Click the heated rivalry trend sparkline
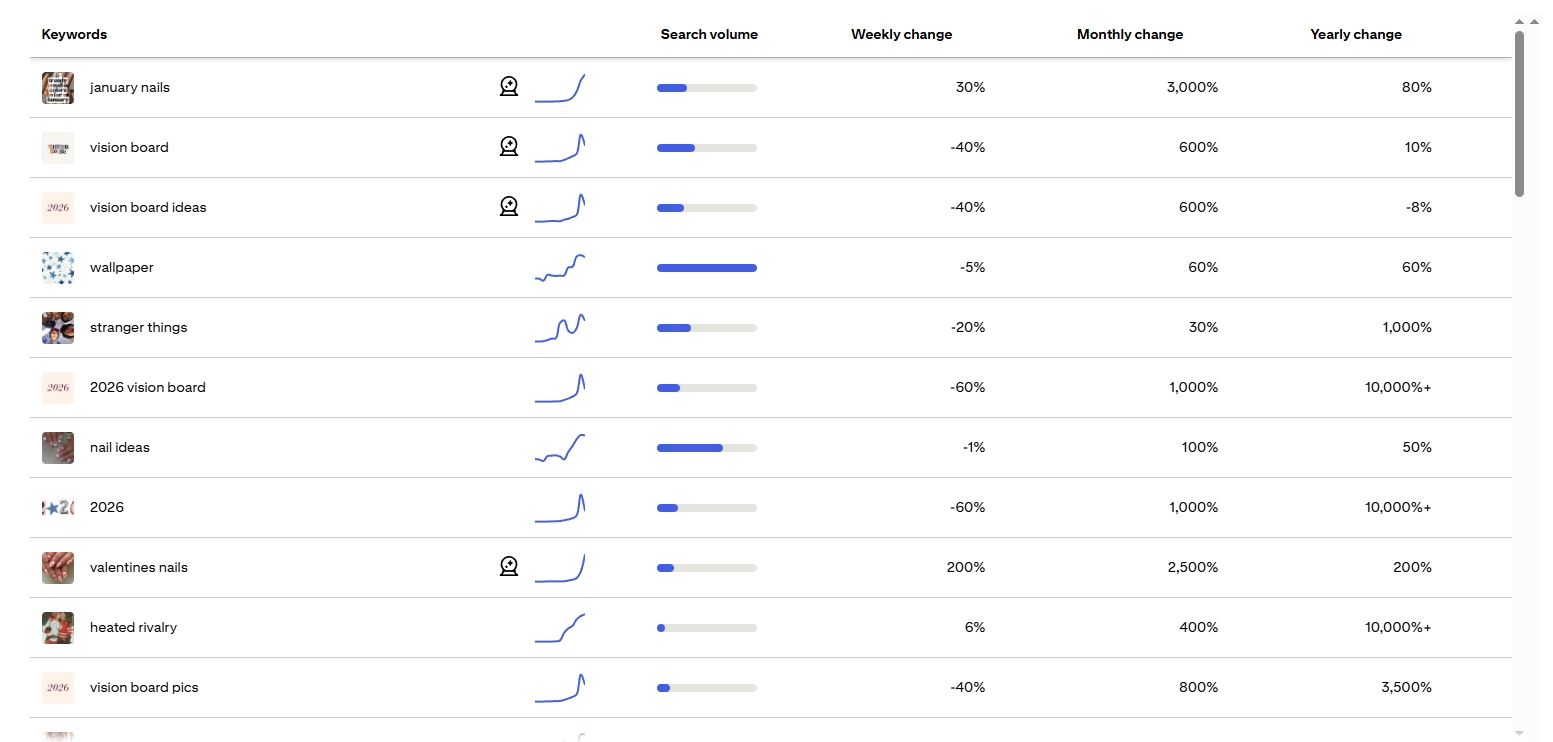This screenshot has width=1553, height=742. click(560, 628)
